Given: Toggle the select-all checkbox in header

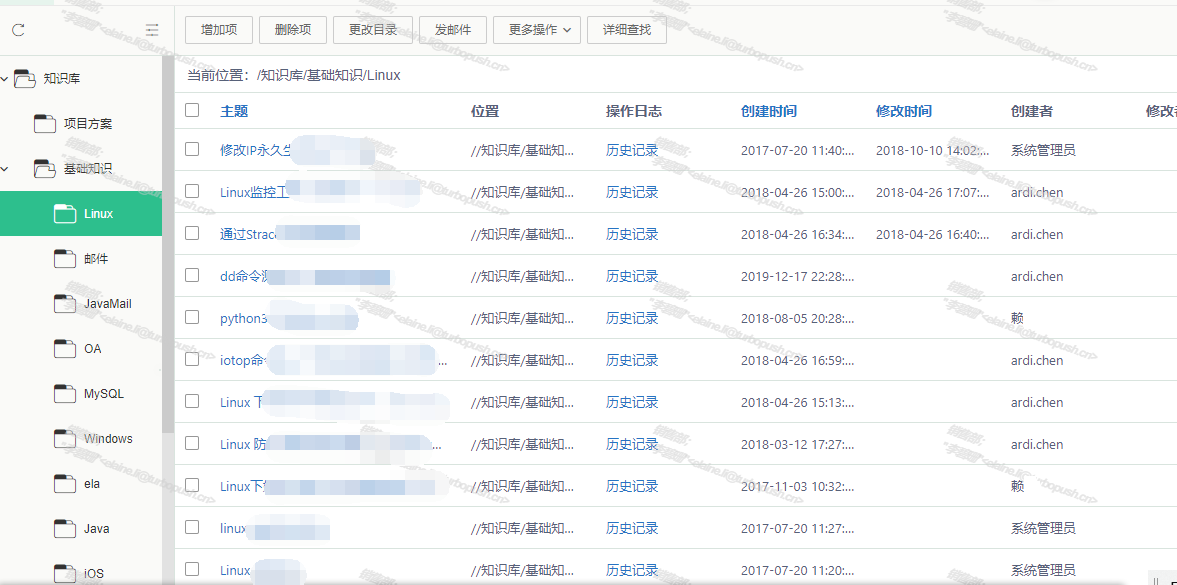Looking at the screenshot, I should 192,110.
